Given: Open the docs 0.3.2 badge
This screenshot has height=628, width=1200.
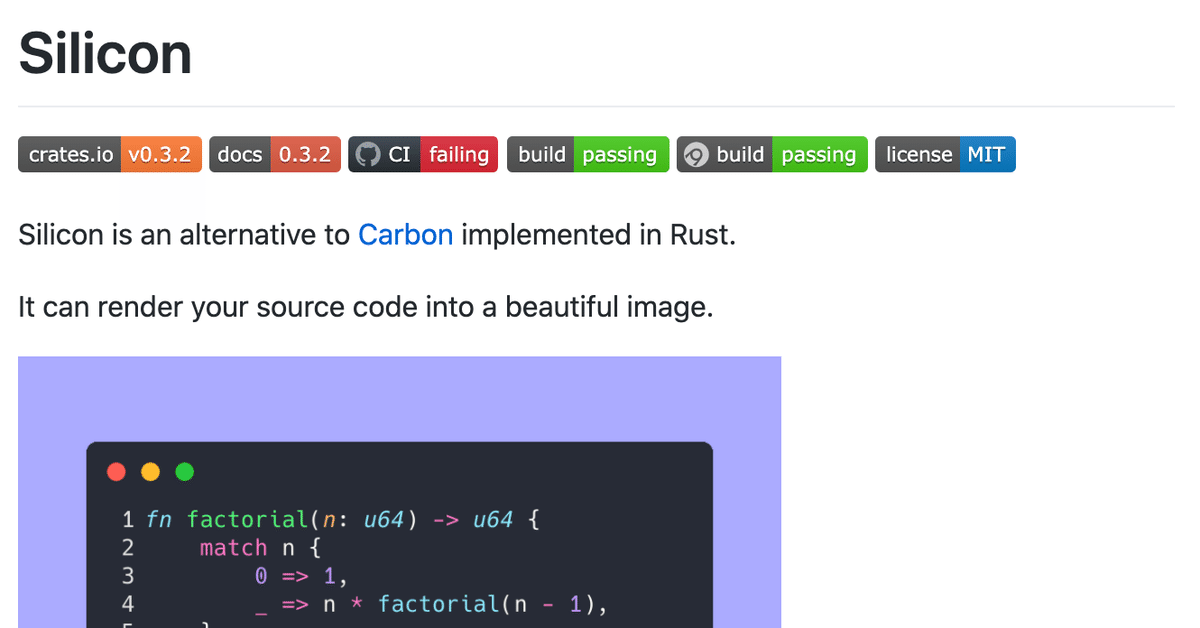Looking at the screenshot, I should coord(275,155).
